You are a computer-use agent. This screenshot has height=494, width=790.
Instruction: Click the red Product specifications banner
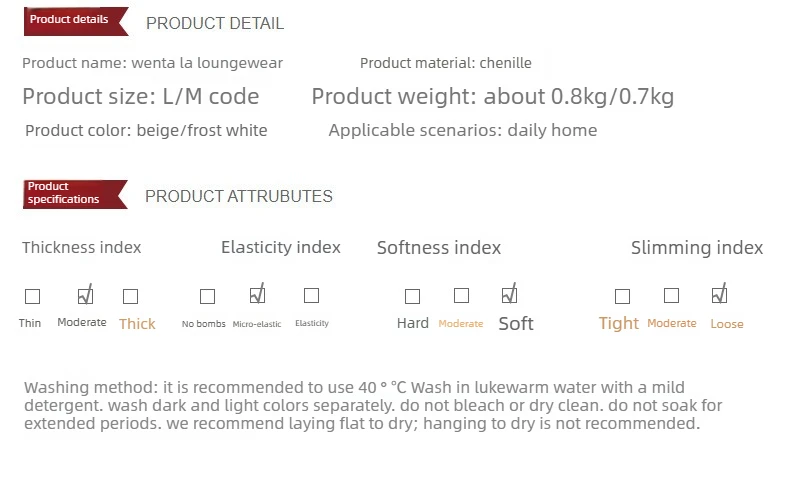pyautogui.click(x=74, y=193)
